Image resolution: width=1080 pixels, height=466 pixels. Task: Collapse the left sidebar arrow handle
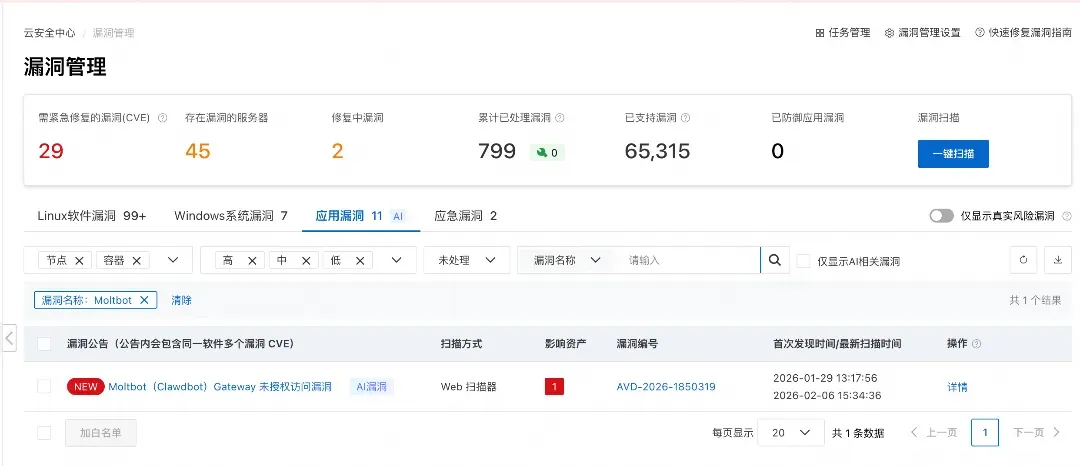click(8, 337)
